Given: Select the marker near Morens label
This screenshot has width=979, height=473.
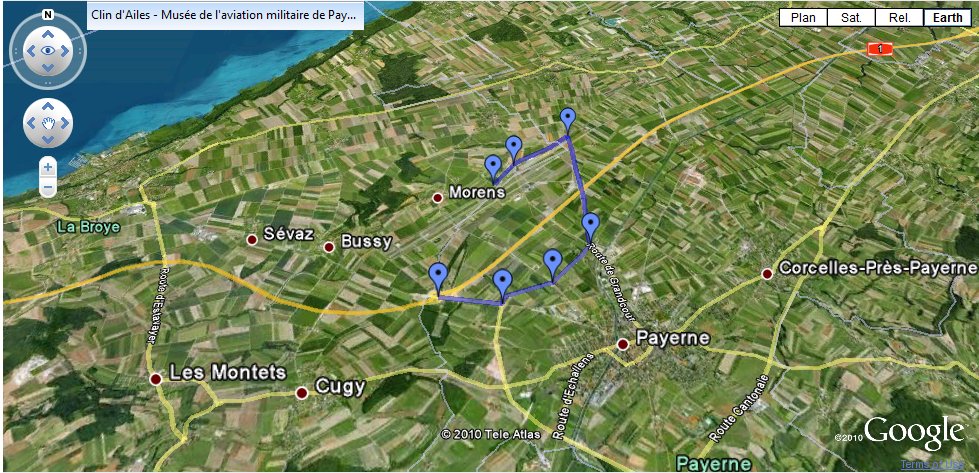Looking at the screenshot, I should pyautogui.click(x=493, y=168).
